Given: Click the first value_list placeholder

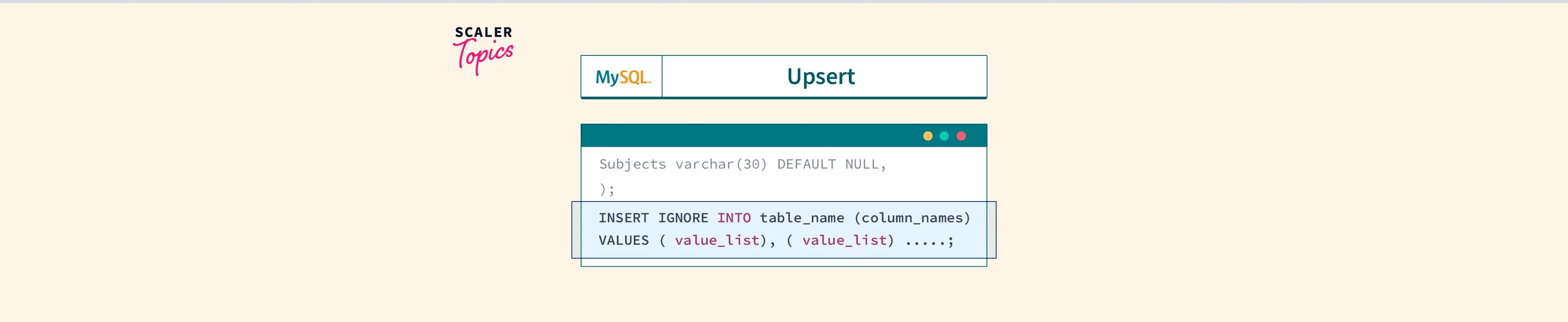Looking at the screenshot, I should 717,241.
